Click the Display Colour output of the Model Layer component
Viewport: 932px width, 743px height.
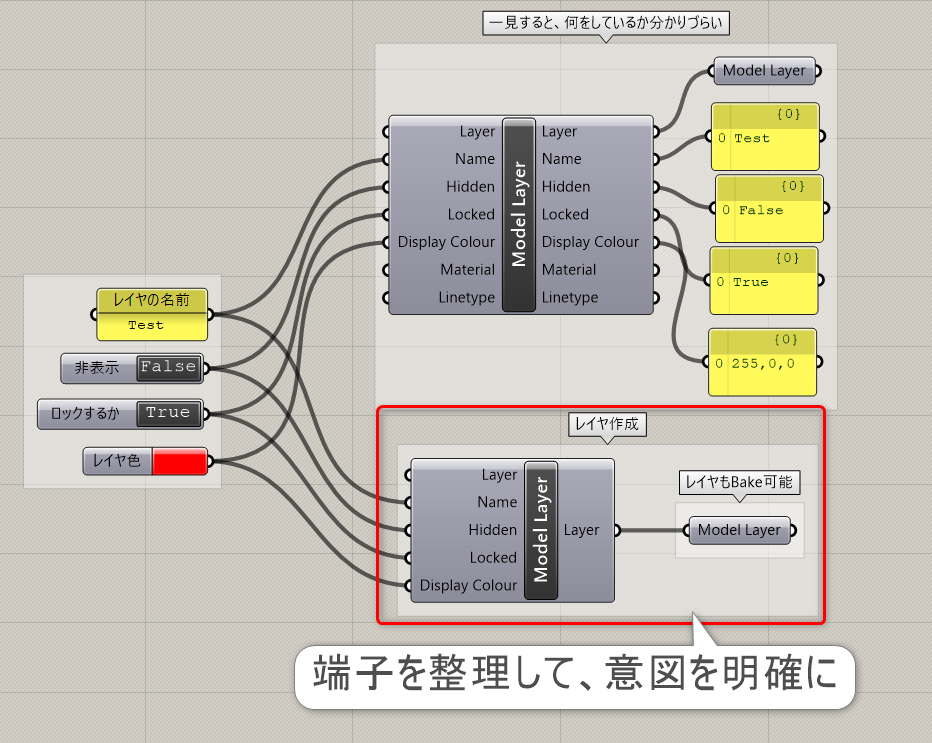(x=590, y=242)
